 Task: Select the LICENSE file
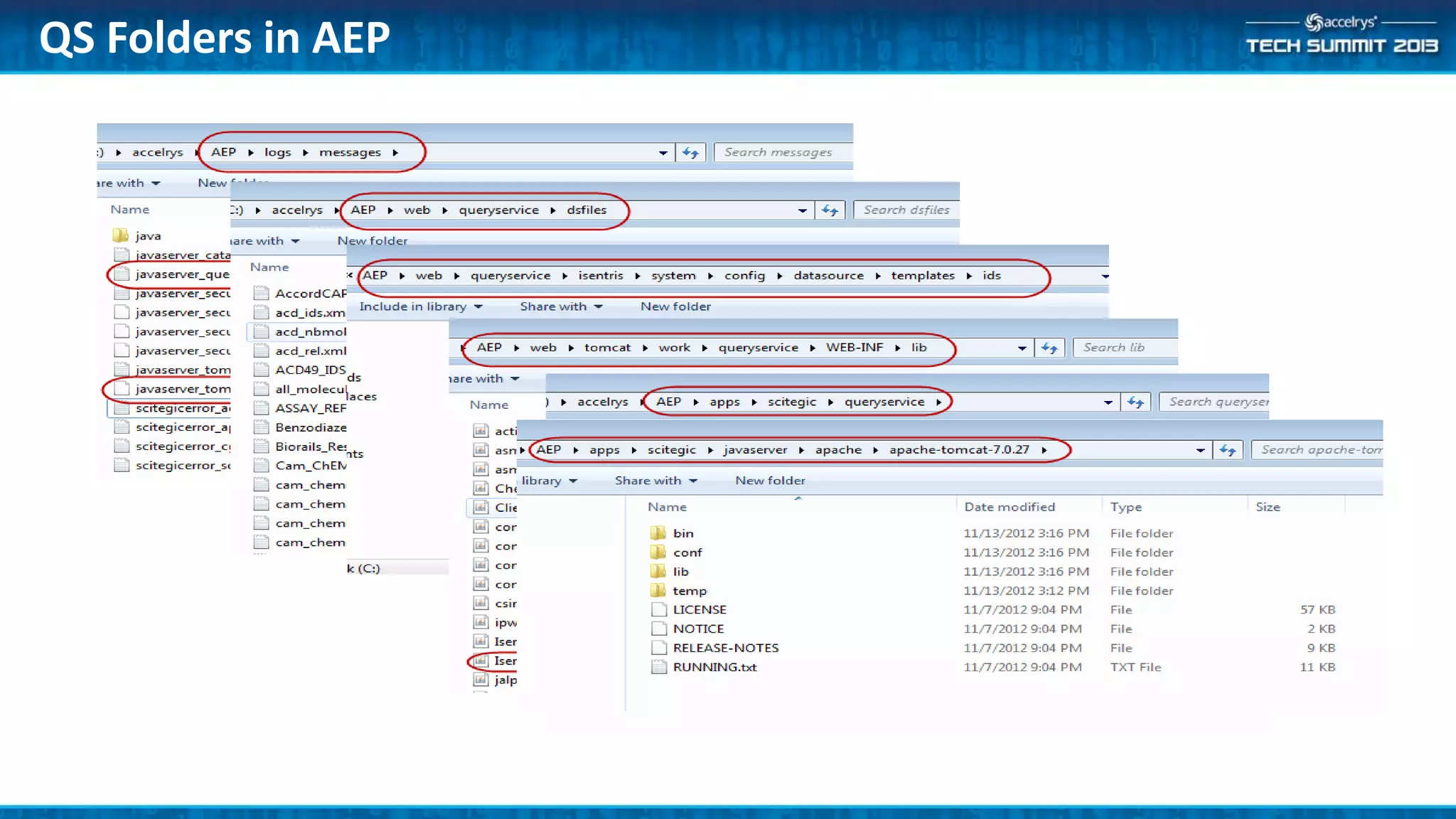(700, 610)
